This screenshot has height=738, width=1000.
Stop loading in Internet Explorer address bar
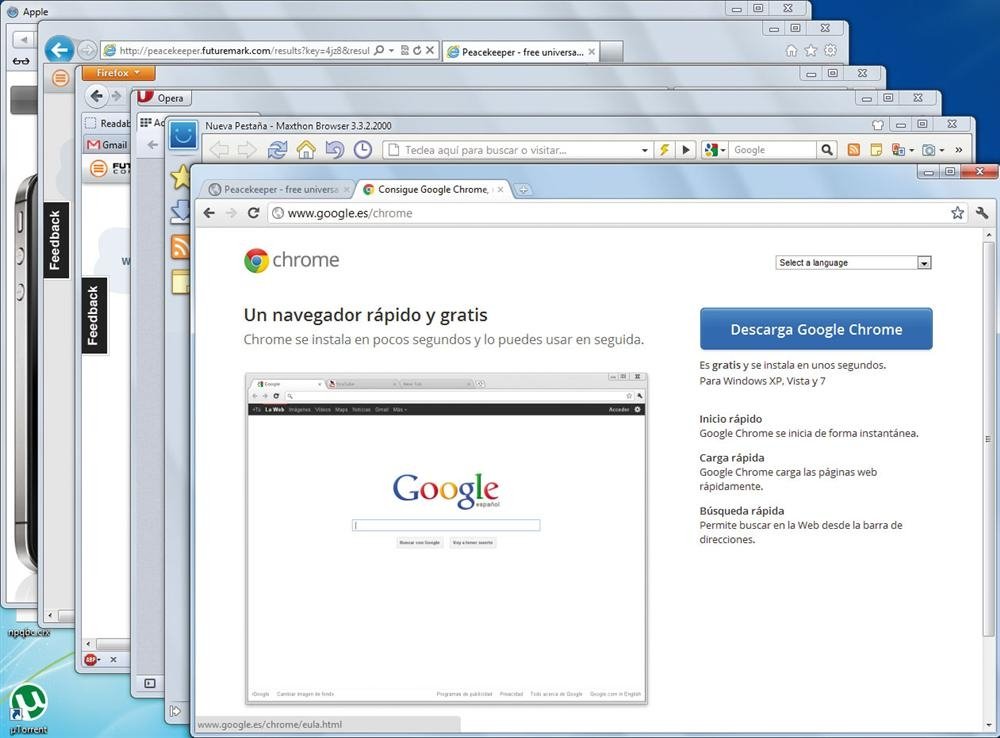430,50
